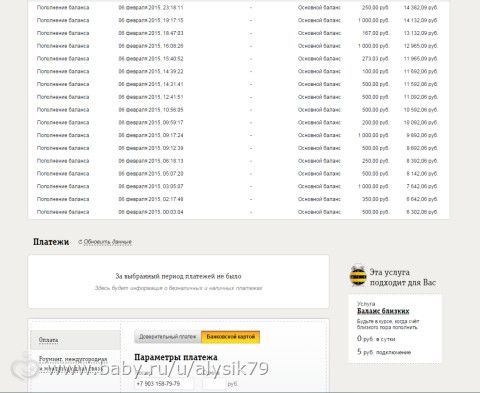
Task: Select the Банковской картой tab
Action: tap(231, 337)
